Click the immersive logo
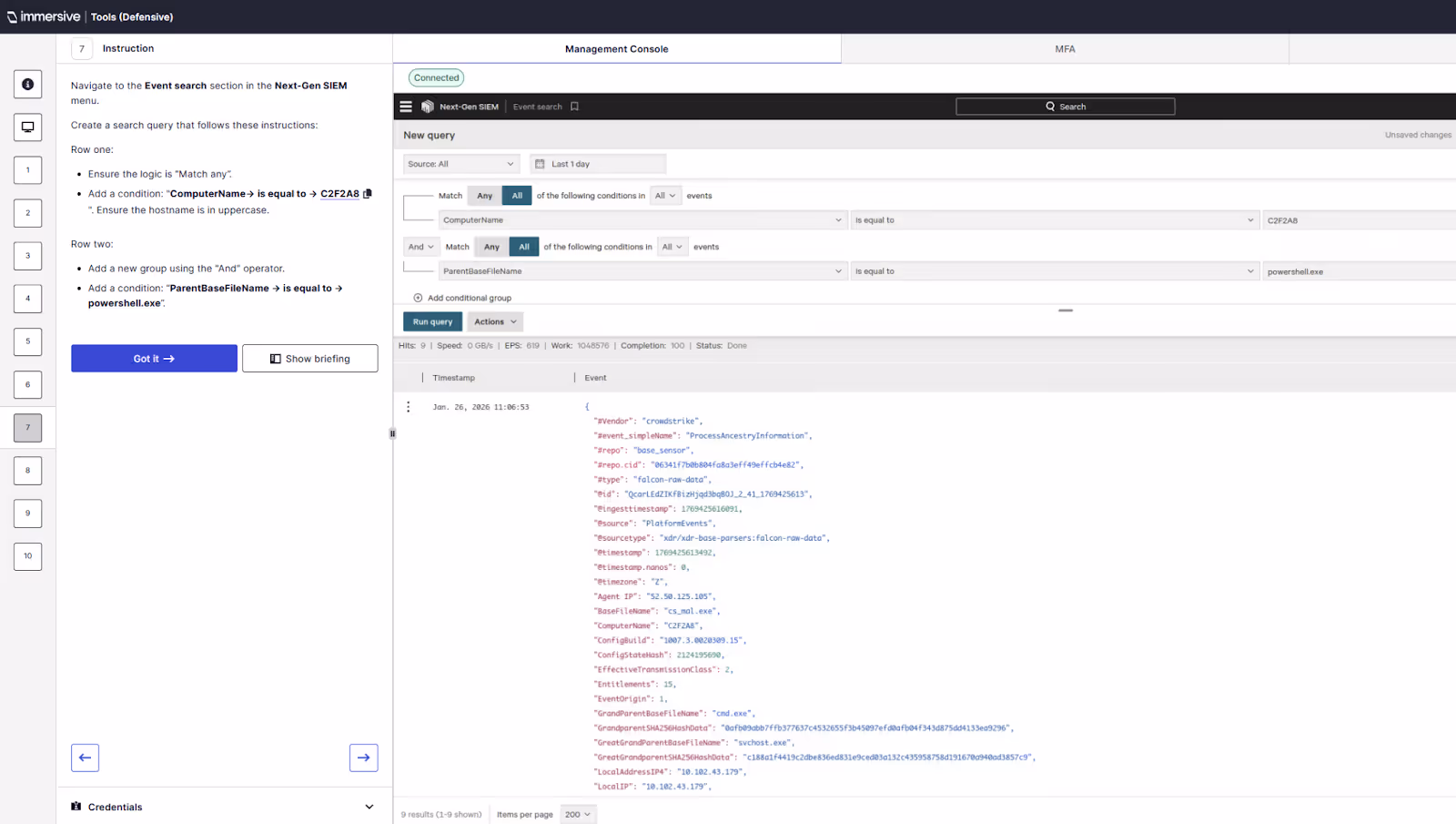 click(44, 16)
